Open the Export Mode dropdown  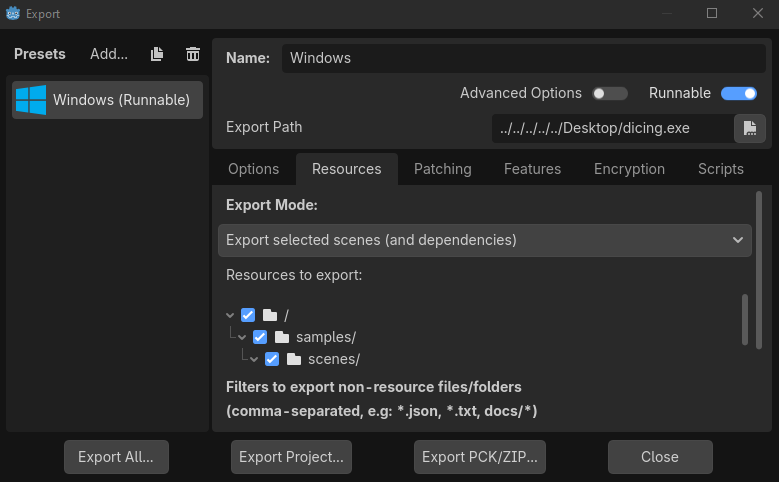point(485,240)
